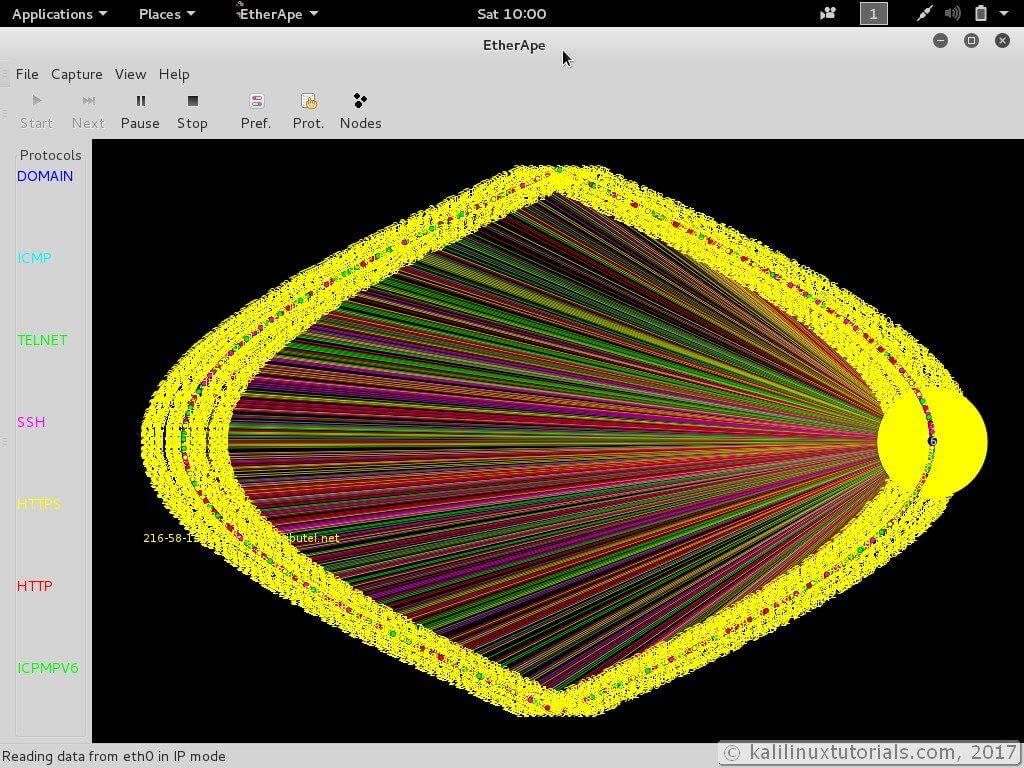
Task: Click the screen recording camera icon
Action: point(827,14)
